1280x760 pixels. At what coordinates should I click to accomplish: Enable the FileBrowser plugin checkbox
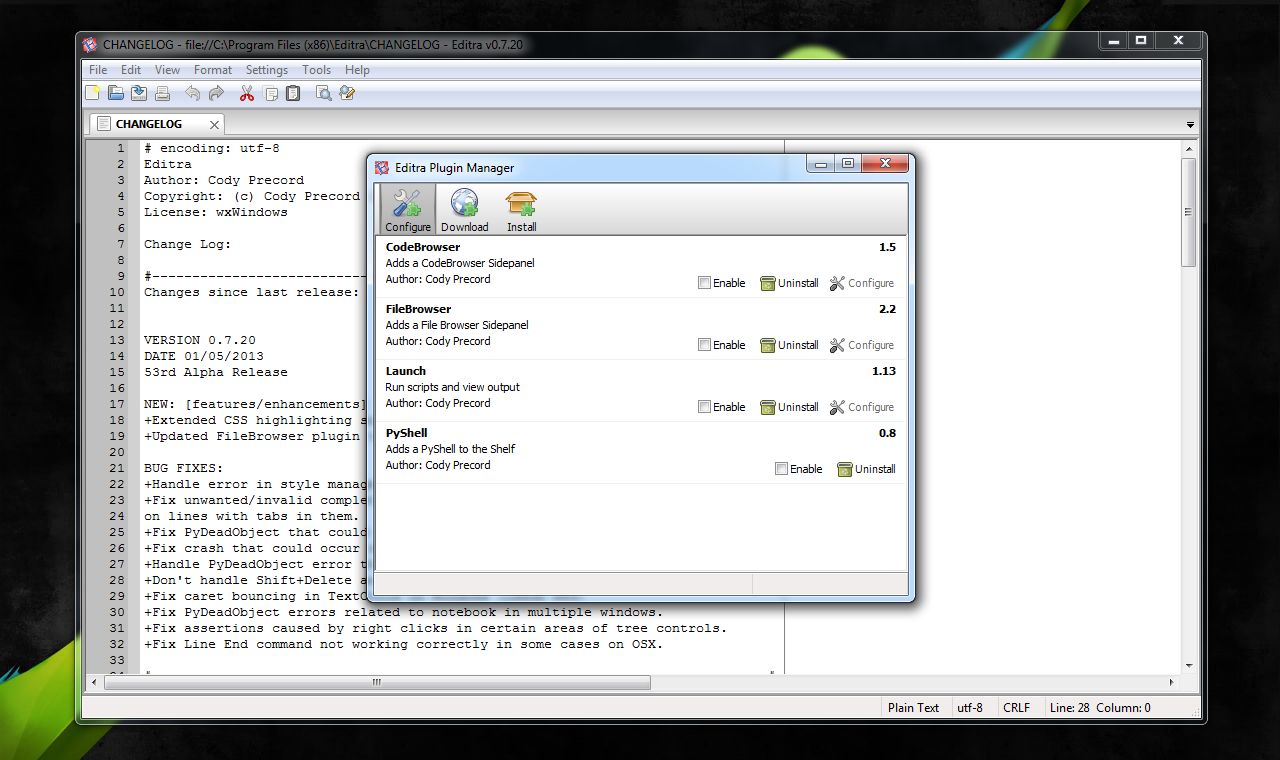pyautogui.click(x=704, y=345)
